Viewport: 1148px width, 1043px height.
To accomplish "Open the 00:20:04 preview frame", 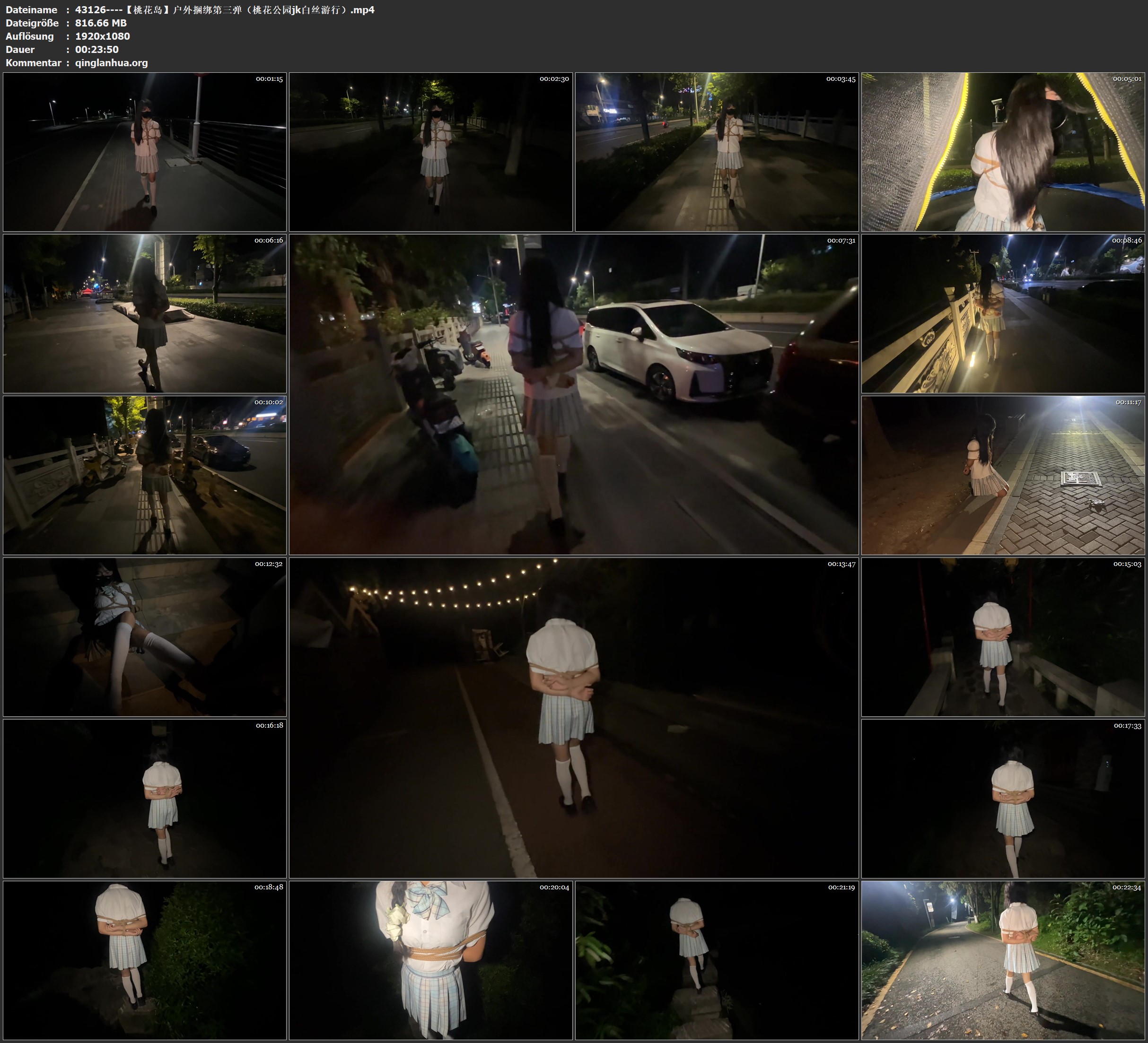I will [x=430, y=960].
